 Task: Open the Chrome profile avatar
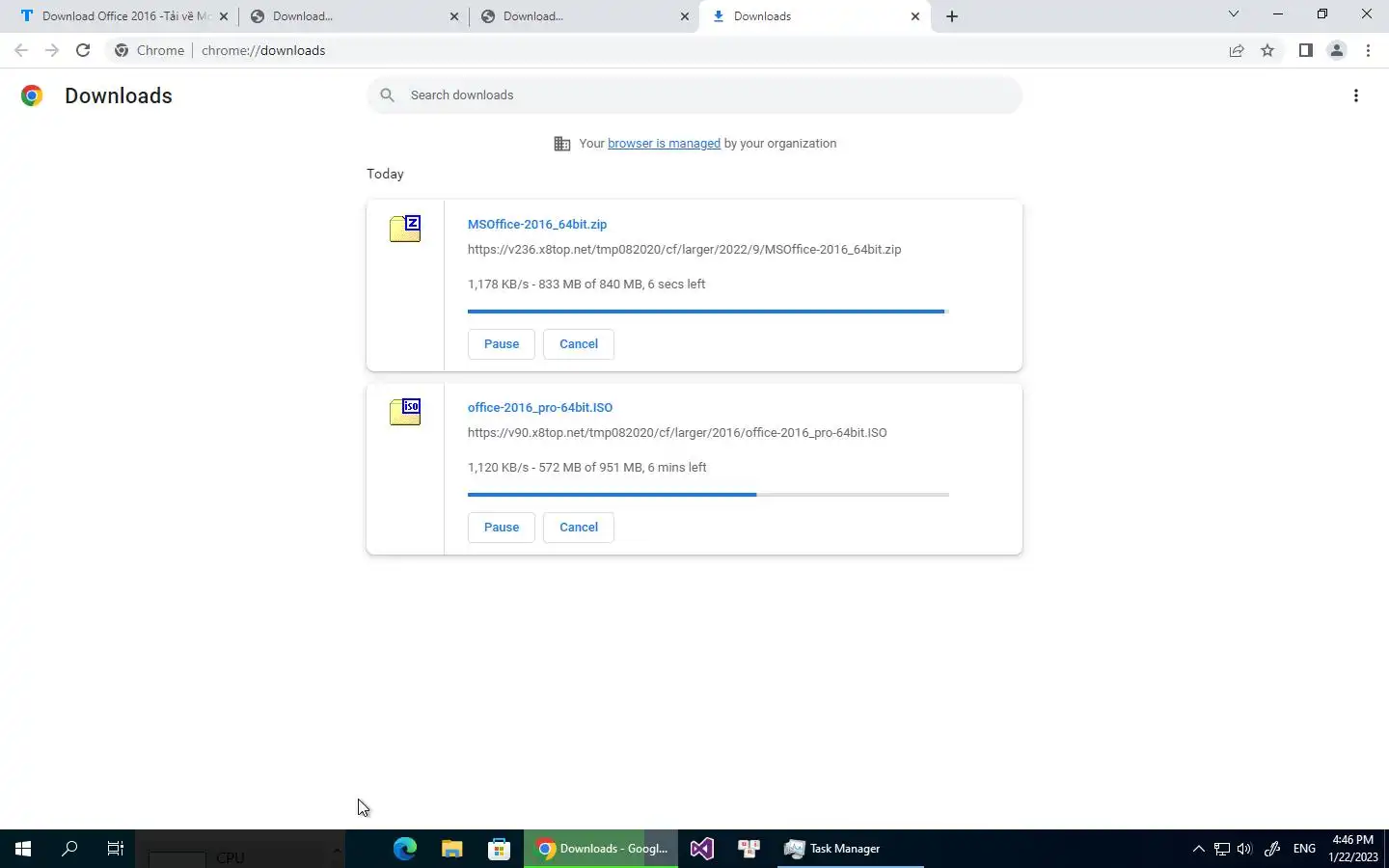pos(1336,50)
